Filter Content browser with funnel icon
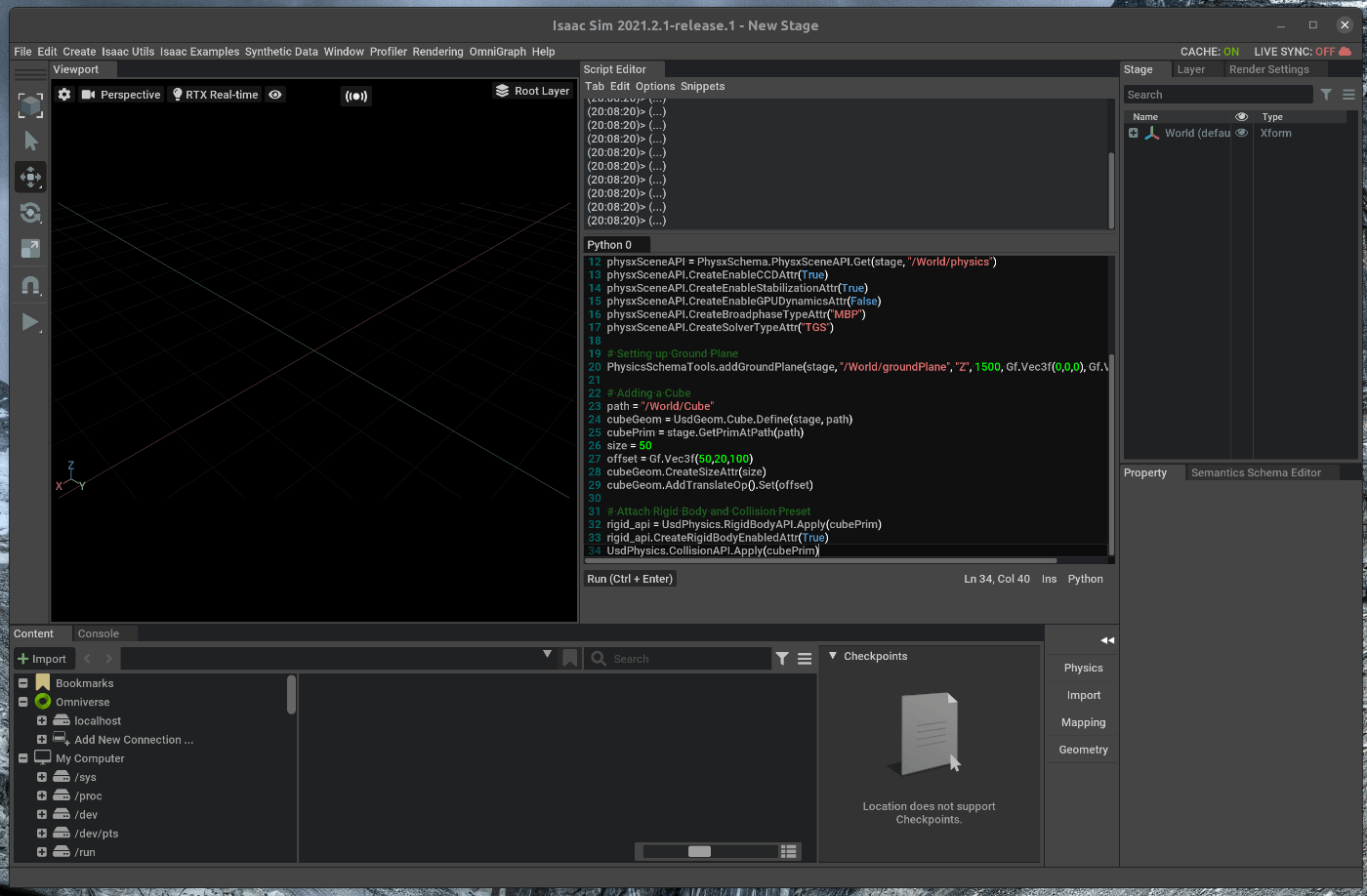 (x=782, y=659)
